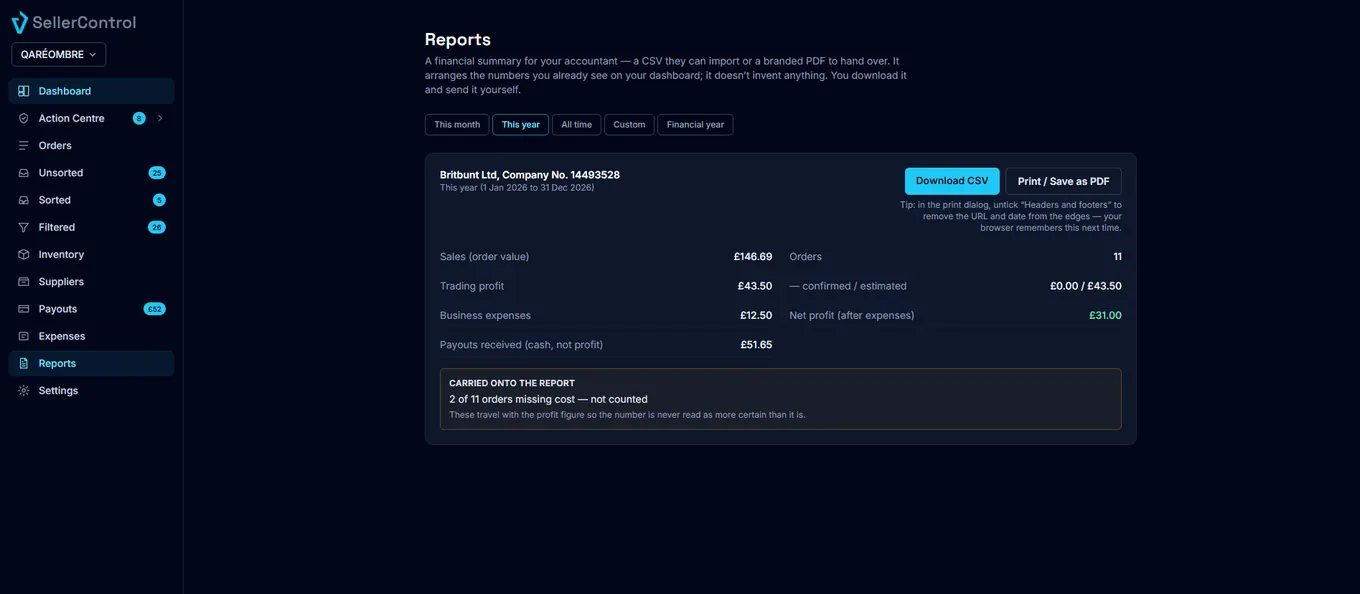The image size is (1360, 594).
Task: Click the Payouts card icon
Action: [24, 309]
